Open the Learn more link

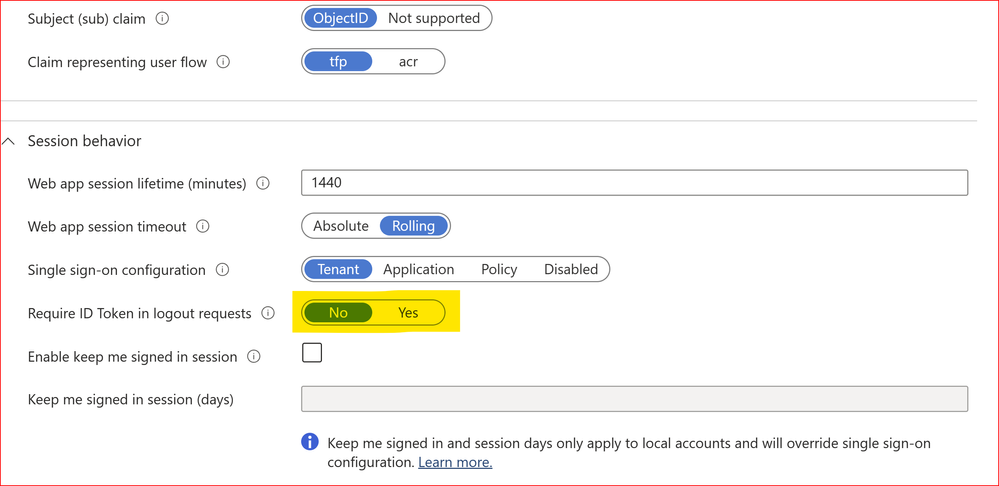[x=455, y=463]
